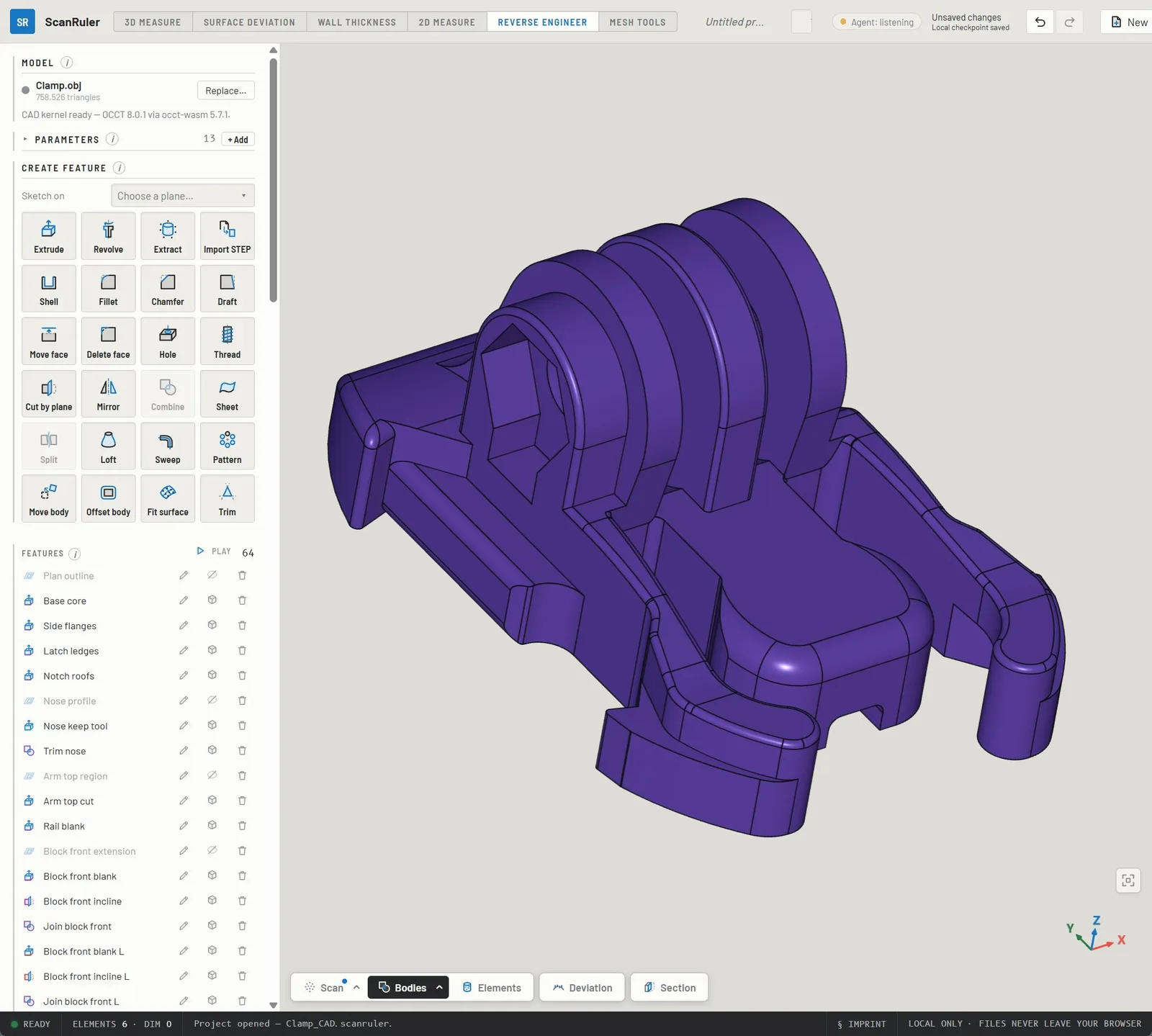Viewport: 1152px width, 1036px height.
Task: Select the Thread tool
Action: point(228,341)
